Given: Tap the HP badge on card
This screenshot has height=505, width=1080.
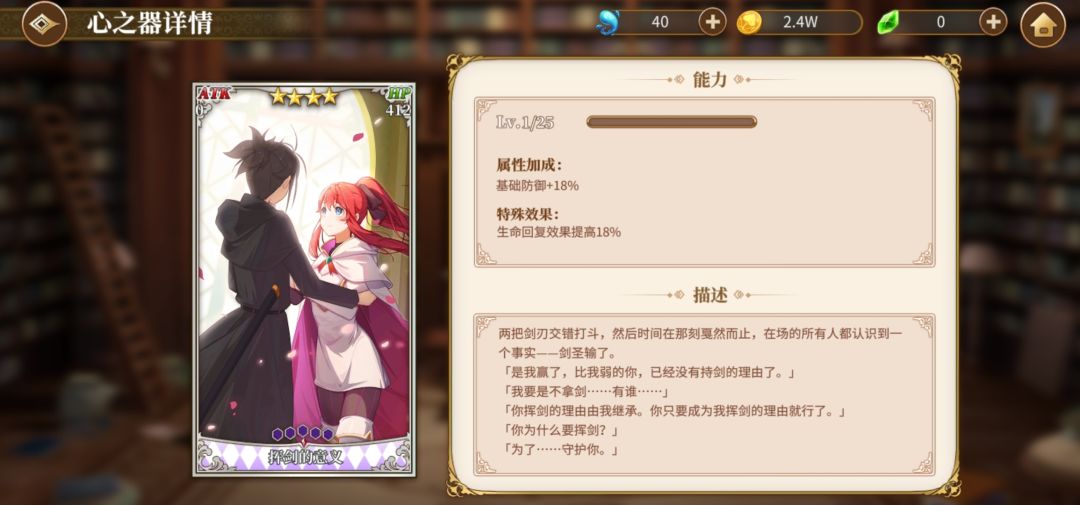Looking at the screenshot, I should 397,93.
